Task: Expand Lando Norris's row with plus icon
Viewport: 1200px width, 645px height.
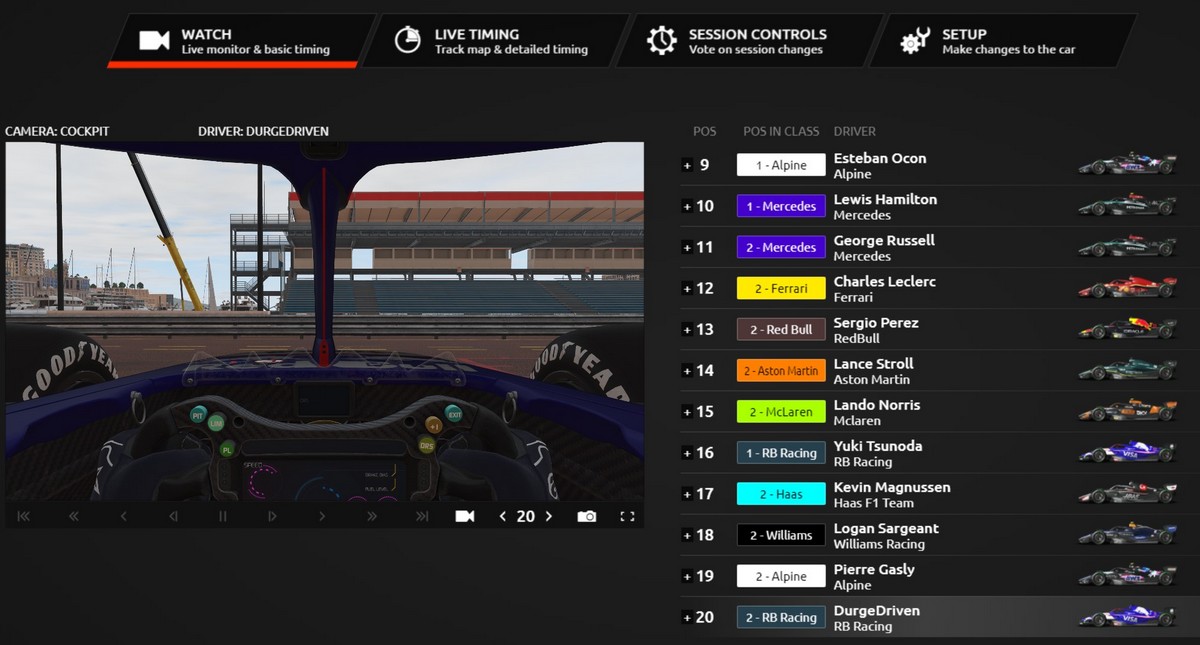Action: tap(687, 411)
